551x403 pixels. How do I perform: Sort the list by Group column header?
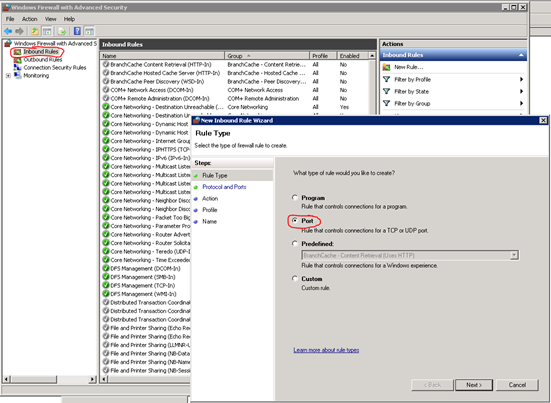point(267,56)
